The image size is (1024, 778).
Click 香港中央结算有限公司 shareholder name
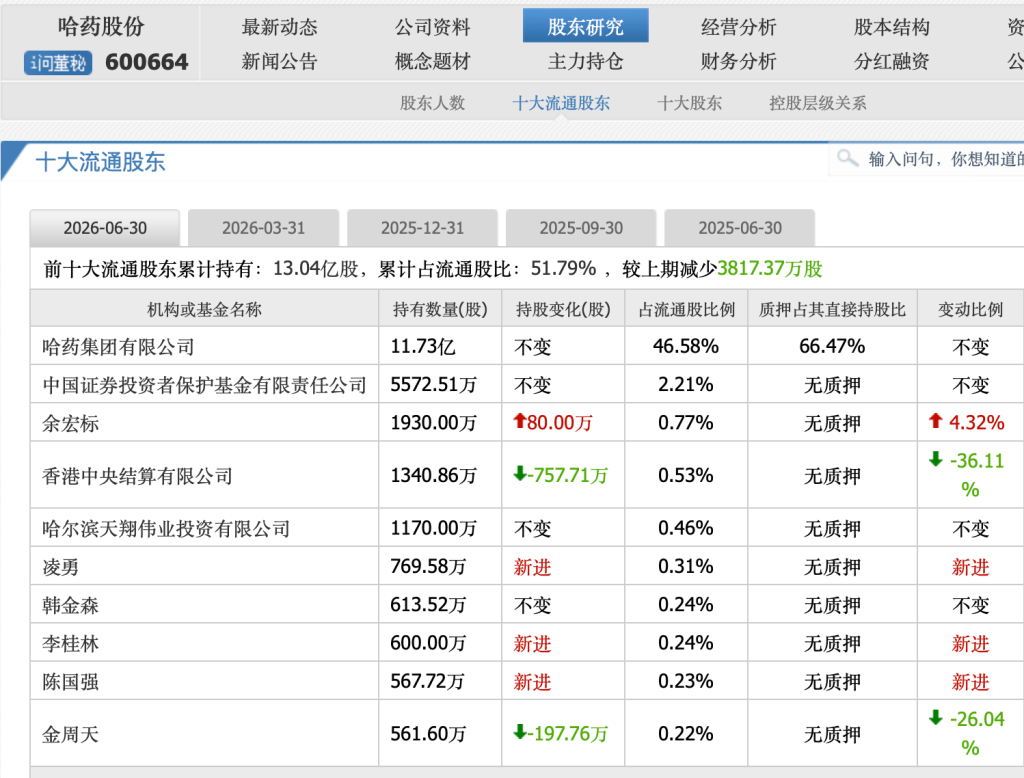tap(137, 476)
